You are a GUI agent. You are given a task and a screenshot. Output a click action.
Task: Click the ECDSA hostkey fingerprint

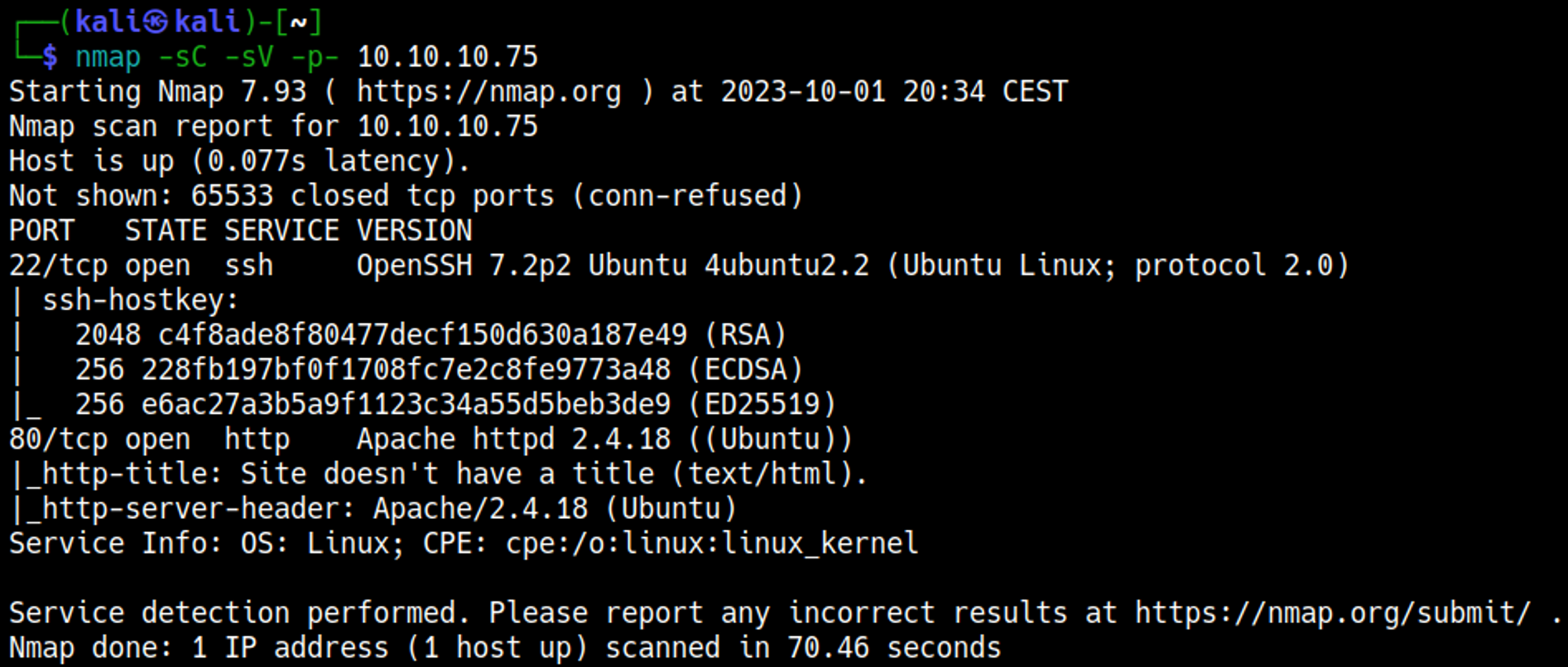pyautogui.click(x=406, y=370)
